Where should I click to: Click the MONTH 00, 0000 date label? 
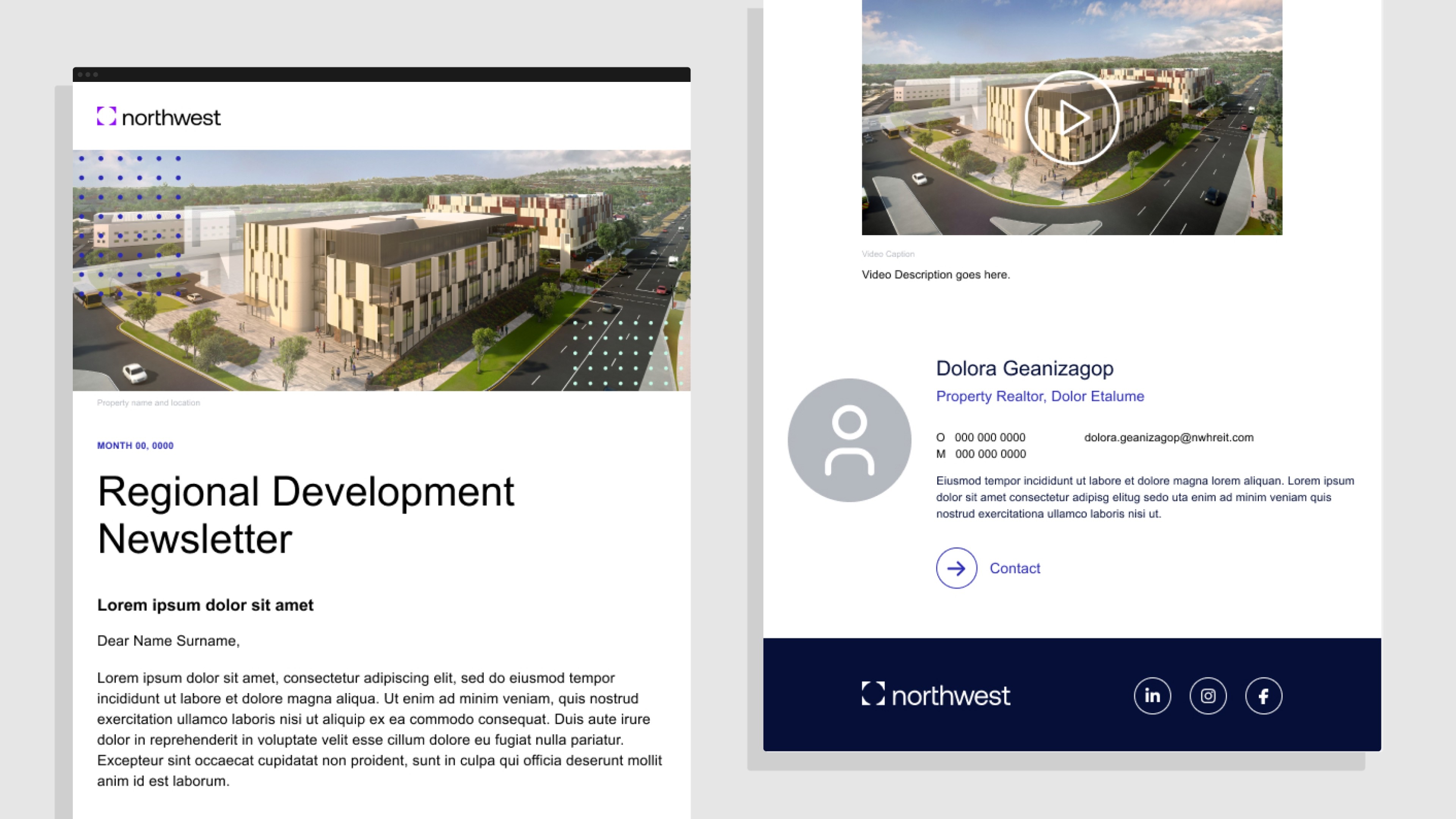point(135,446)
